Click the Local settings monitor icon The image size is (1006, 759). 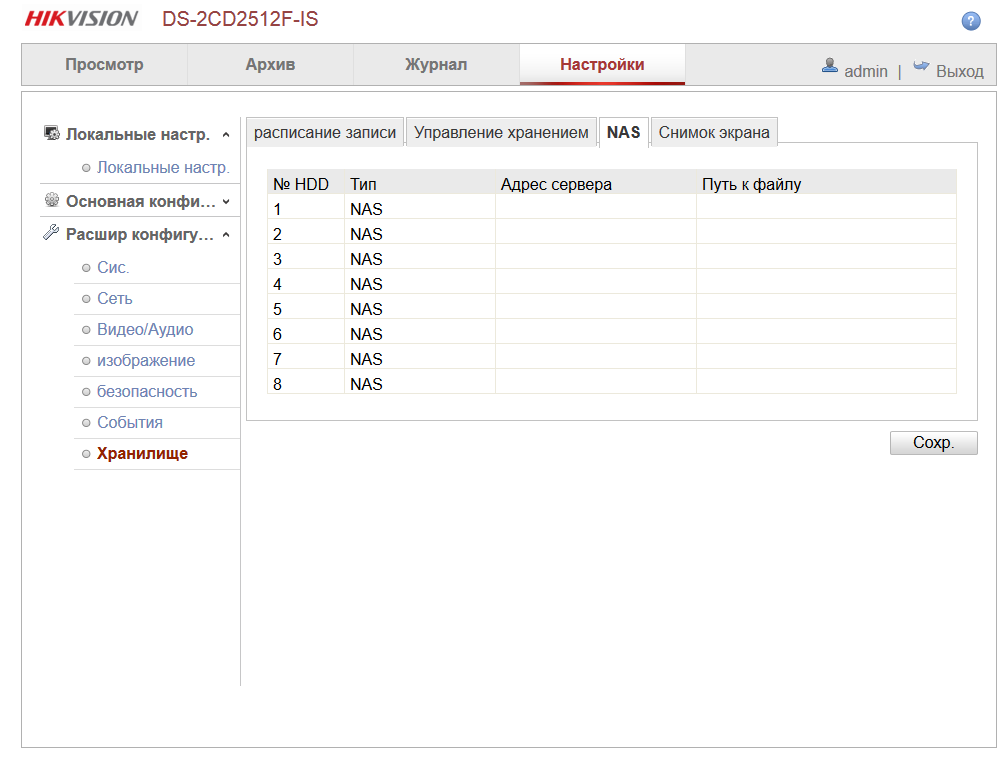pos(52,133)
